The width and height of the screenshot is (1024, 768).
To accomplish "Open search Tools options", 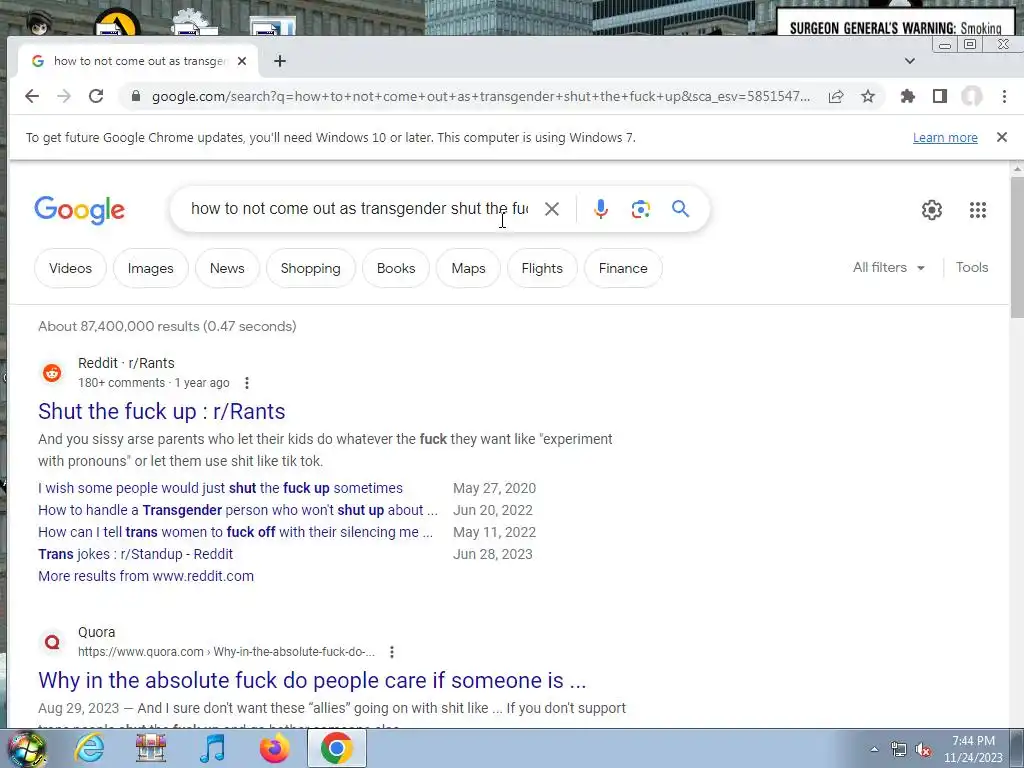I will point(972,268).
